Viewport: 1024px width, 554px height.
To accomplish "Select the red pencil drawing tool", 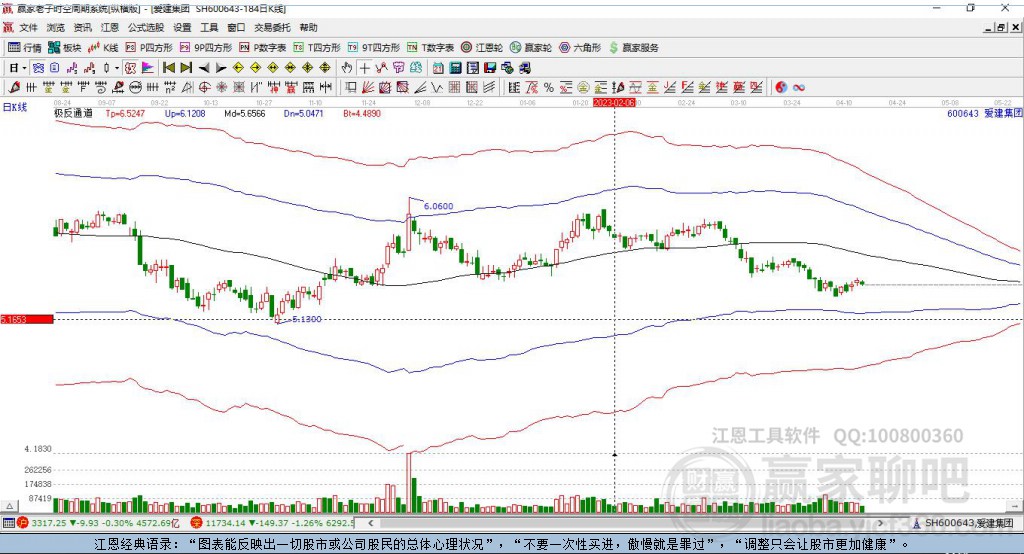I will (14, 87).
